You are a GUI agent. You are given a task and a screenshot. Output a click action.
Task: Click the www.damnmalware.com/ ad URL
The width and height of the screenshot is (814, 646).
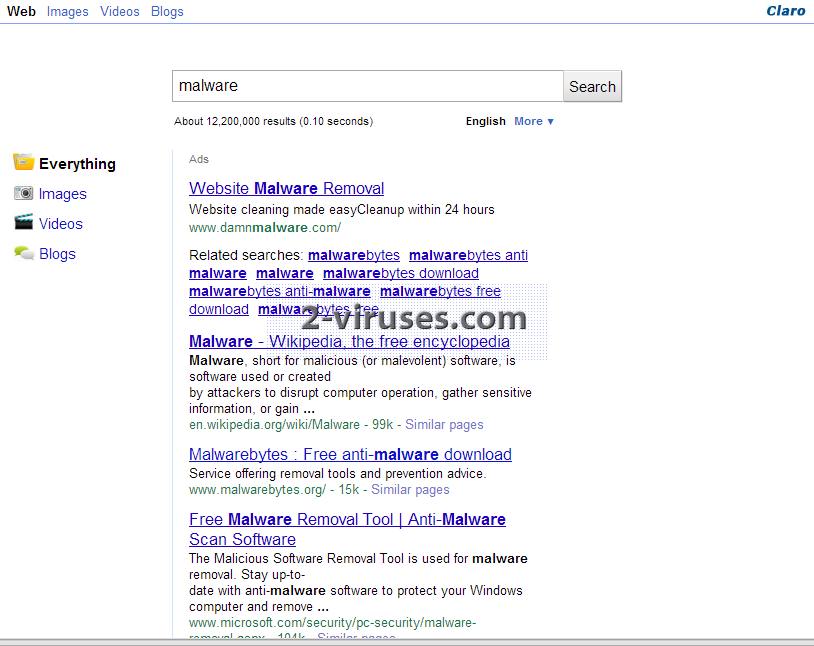click(x=265, y=227)
